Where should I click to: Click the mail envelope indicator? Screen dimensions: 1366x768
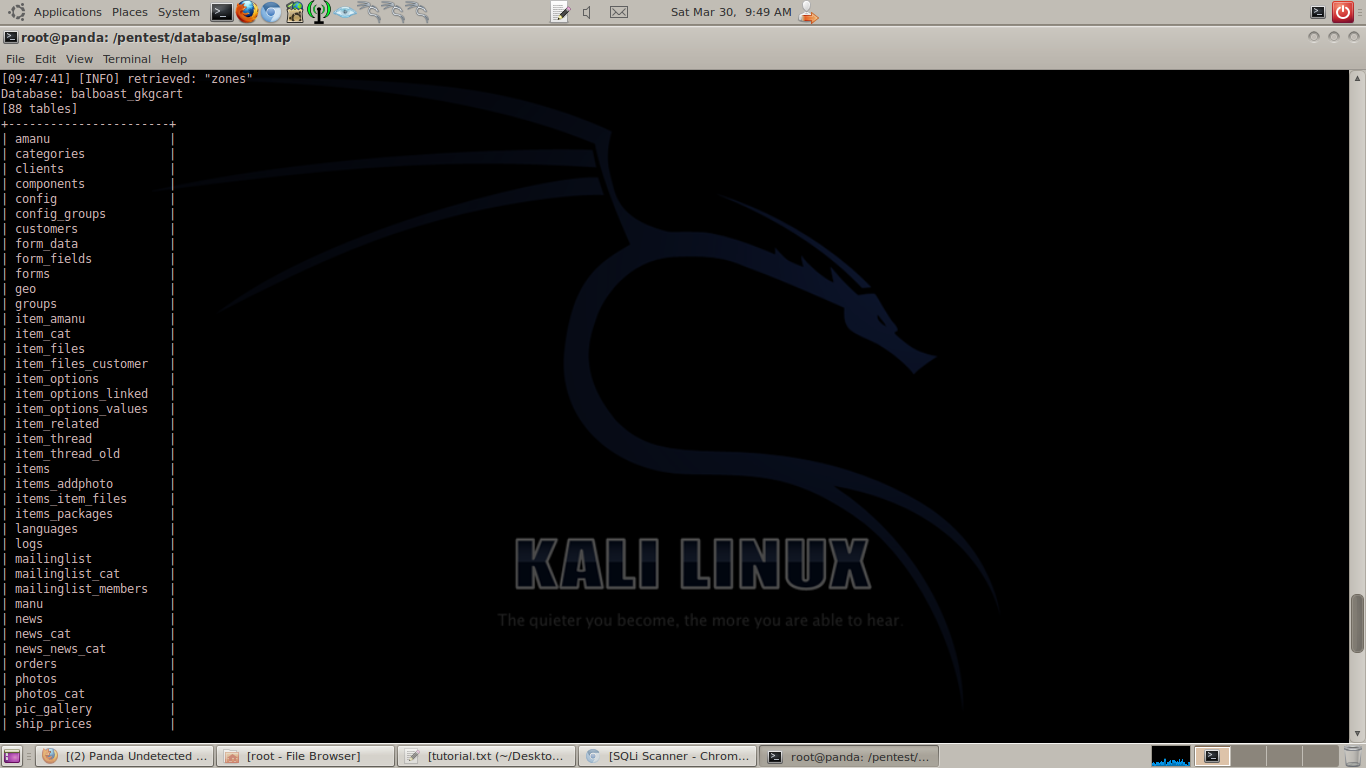click(619, 12)
